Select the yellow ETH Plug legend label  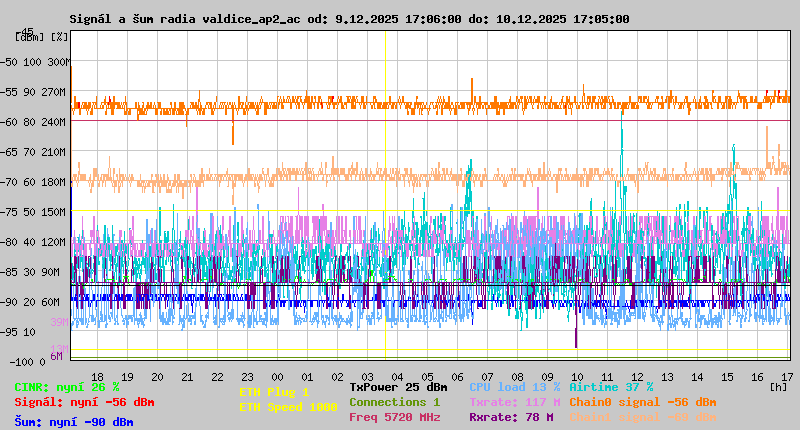[x=274, y=392]
